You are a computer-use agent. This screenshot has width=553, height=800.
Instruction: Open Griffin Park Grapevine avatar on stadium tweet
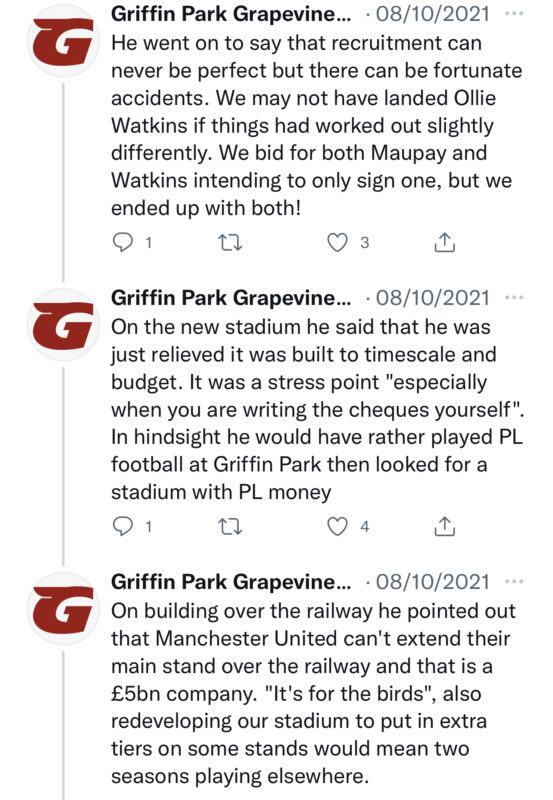pyautogui.click(x=63, y=325)
